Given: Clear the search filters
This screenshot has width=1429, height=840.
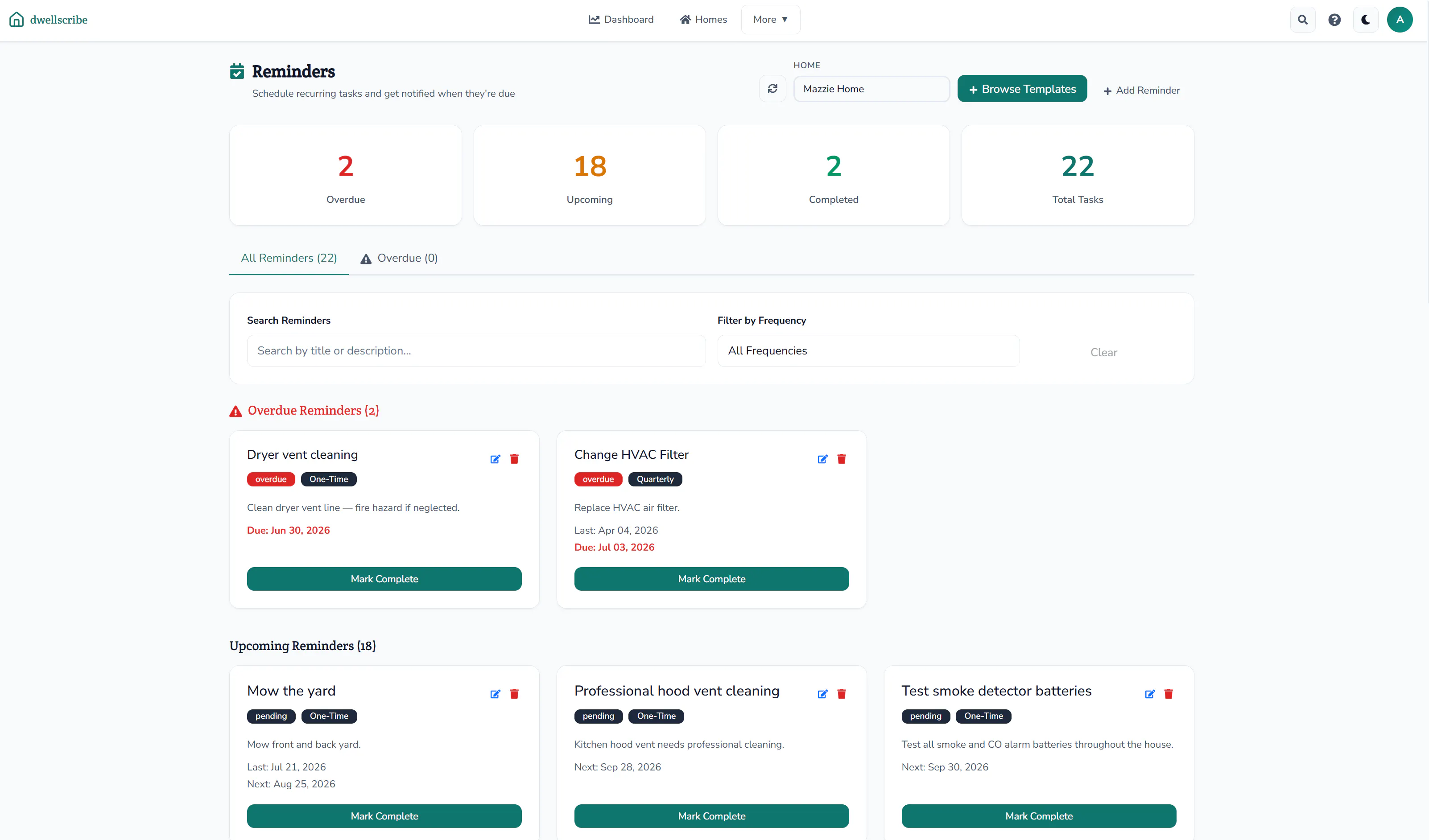Looking at the screenshot, I should [x=1103, y=353].
